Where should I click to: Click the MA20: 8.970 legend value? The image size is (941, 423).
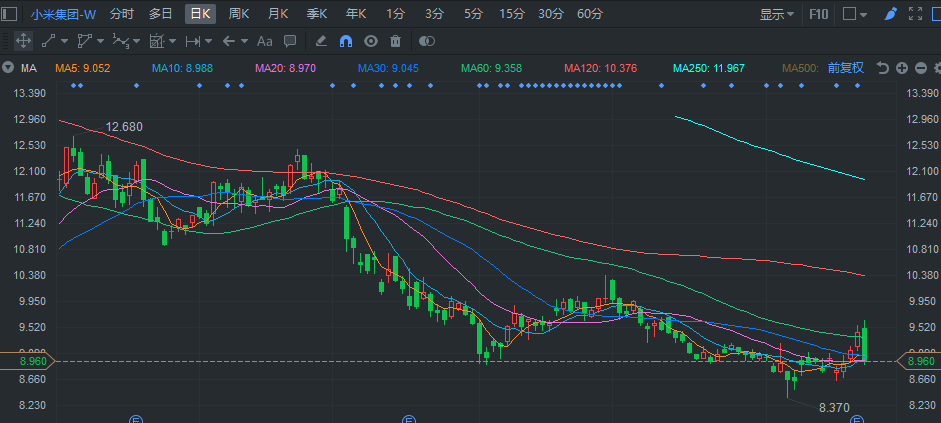(285, 68)
